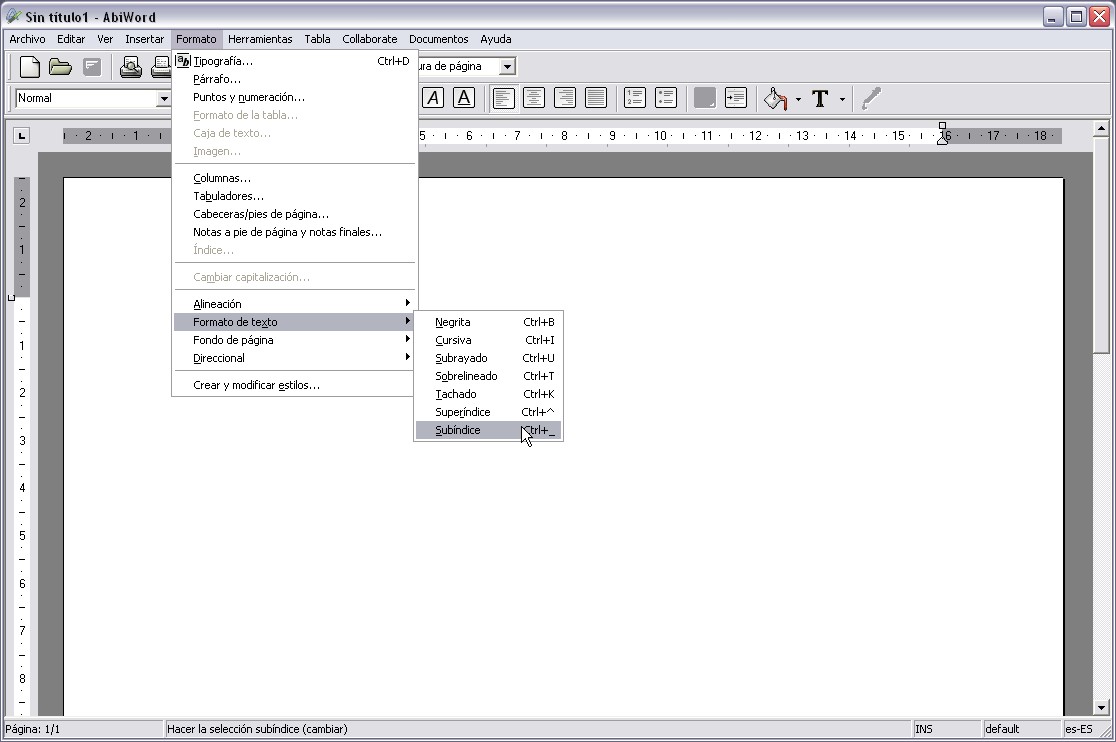
Task: Click the vertical scrollbar thumb
Action: click(x=1101, y=244)
